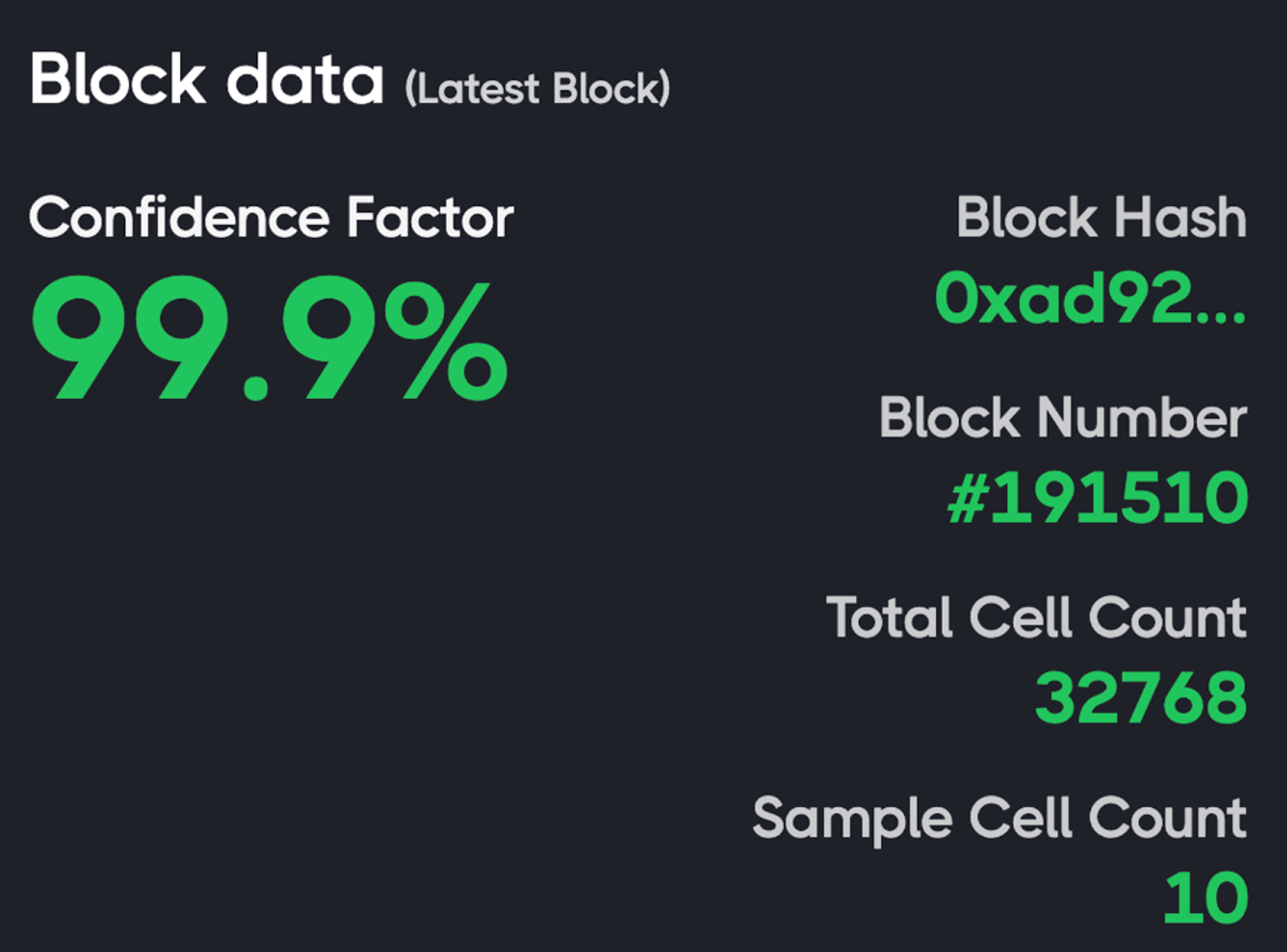Click the percent sign after 99.9
This screenshot has width=1287, height=952.
tap(446, 341)
